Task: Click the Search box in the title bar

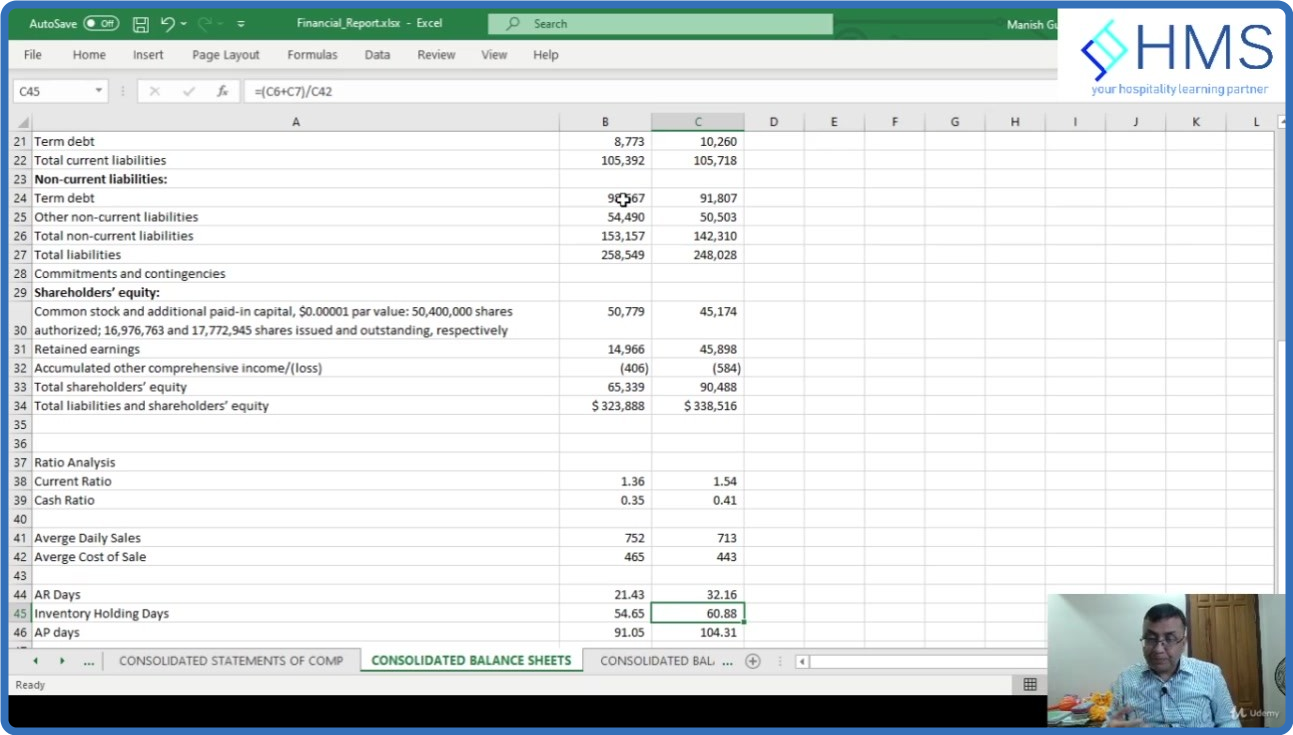Action: click(660, 24)
